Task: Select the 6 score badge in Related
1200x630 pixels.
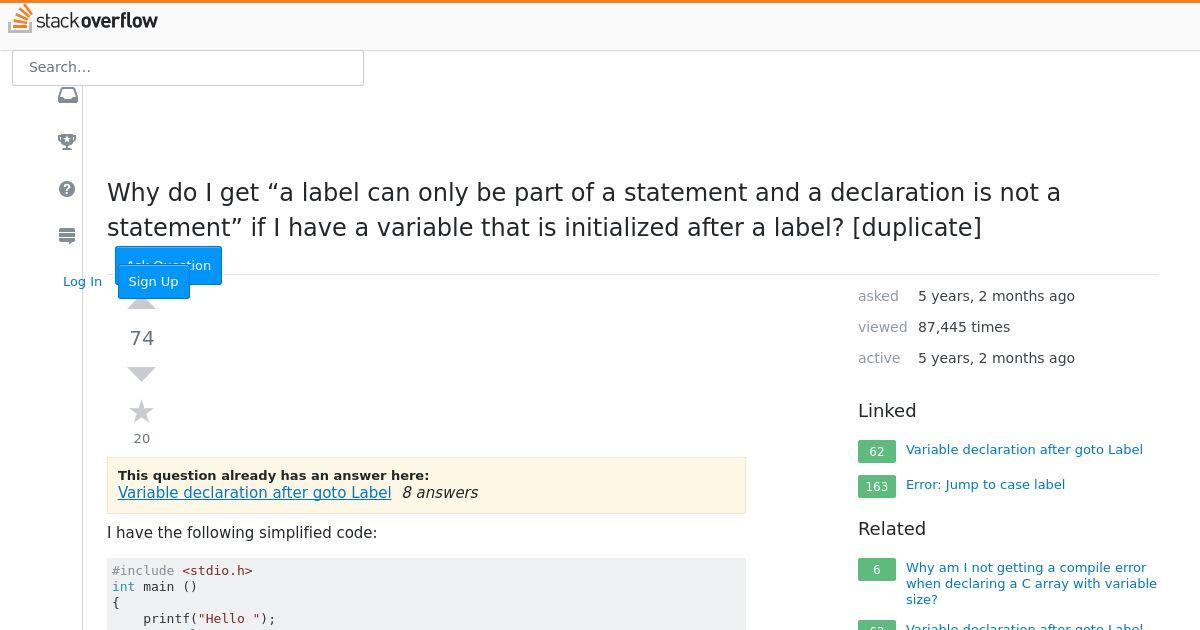Action: point(877,569)
